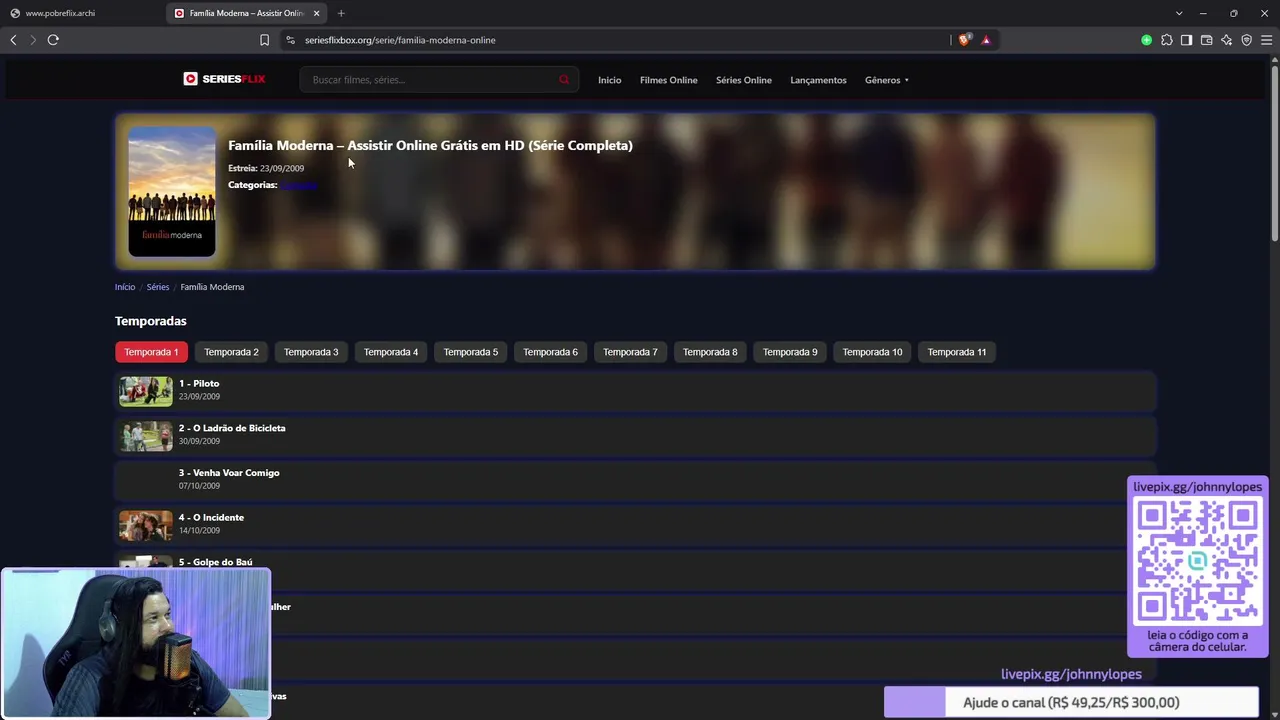This screenshot has width=1280, height=720.
Task: Select the Família Moderna browser tab
Action: 247,13
